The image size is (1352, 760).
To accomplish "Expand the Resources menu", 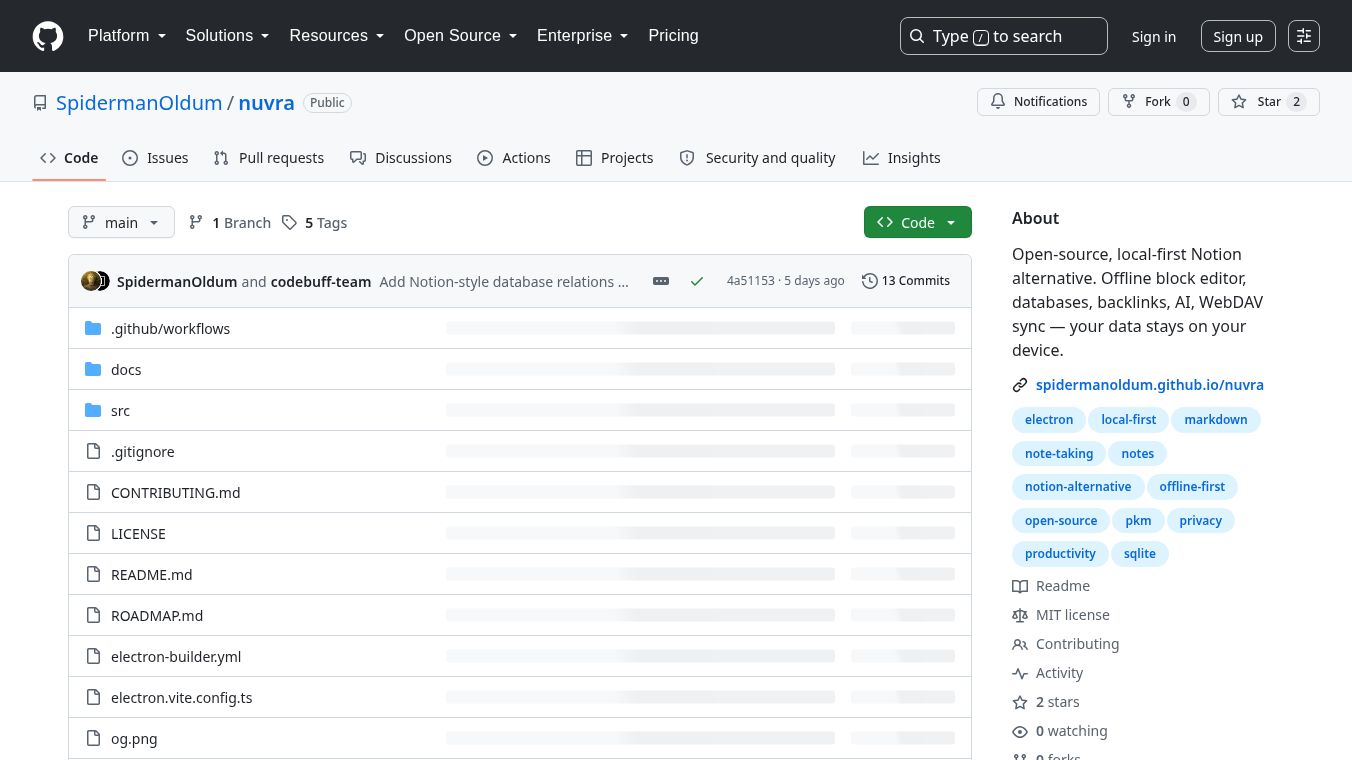I will (337, 36).
